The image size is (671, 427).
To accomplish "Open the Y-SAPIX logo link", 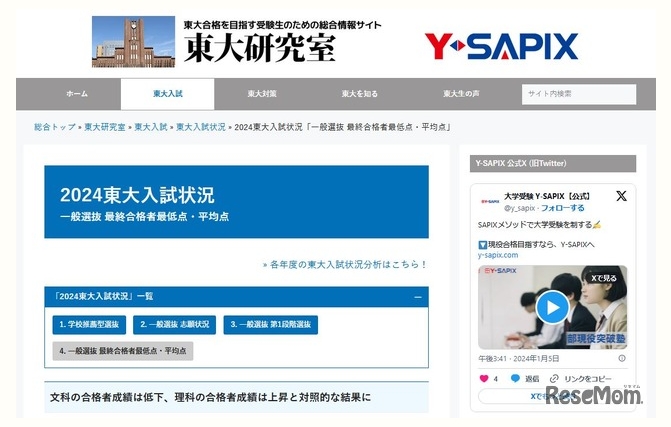I will click(x=501, y=46).
